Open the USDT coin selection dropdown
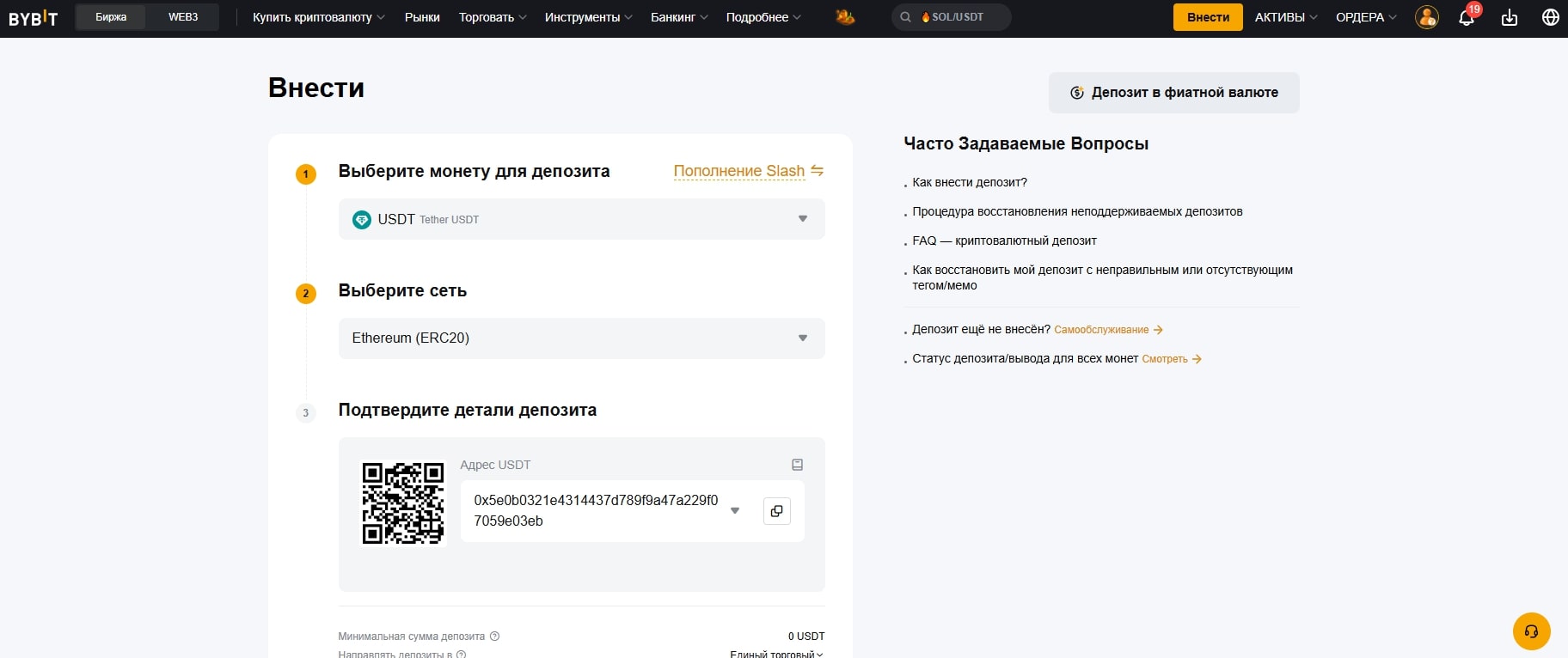 click(x=582, y=219)
